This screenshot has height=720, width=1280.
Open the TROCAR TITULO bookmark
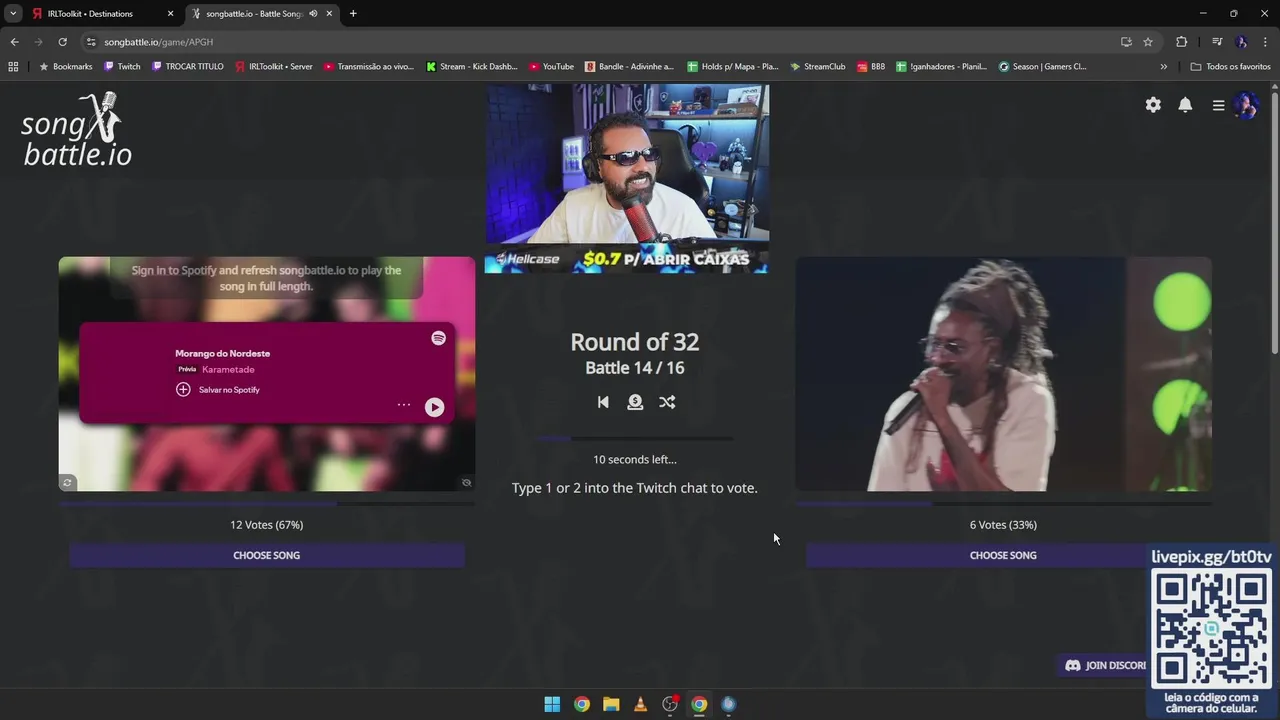click(x=188, y=67)
